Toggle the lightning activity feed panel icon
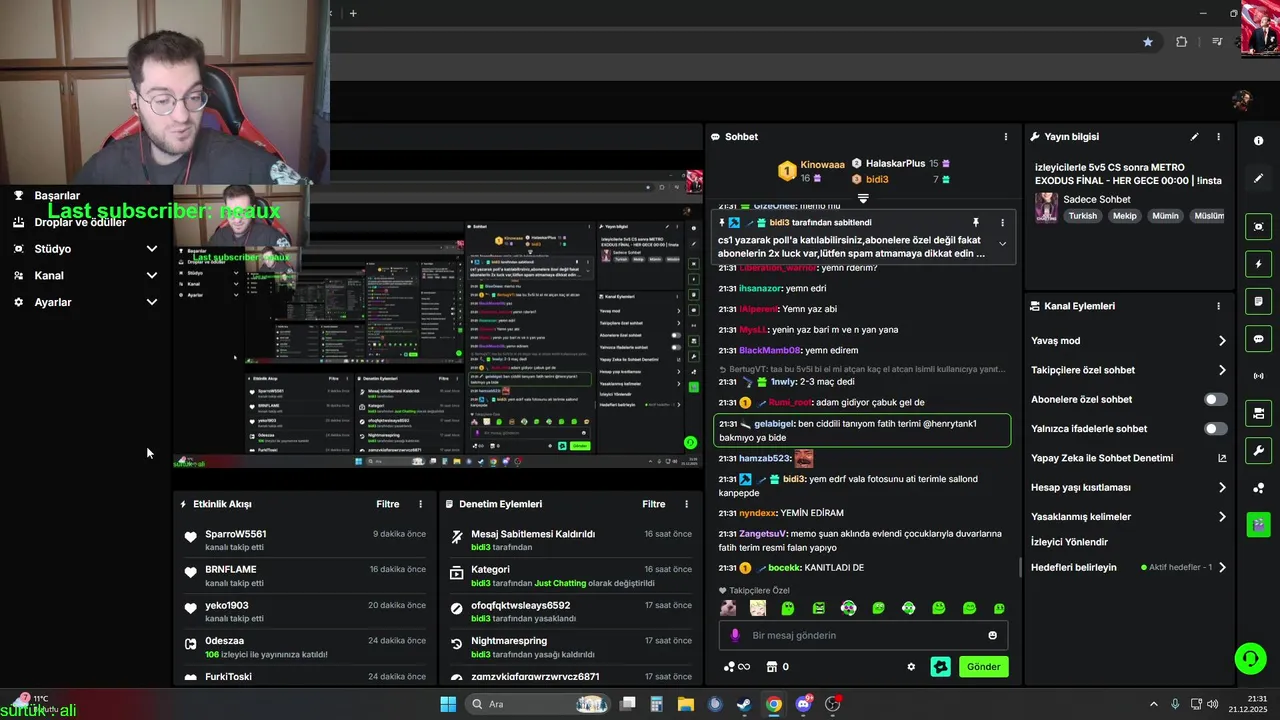The width and height of the screenshot is (1280, 720). tap(1258, 264)
